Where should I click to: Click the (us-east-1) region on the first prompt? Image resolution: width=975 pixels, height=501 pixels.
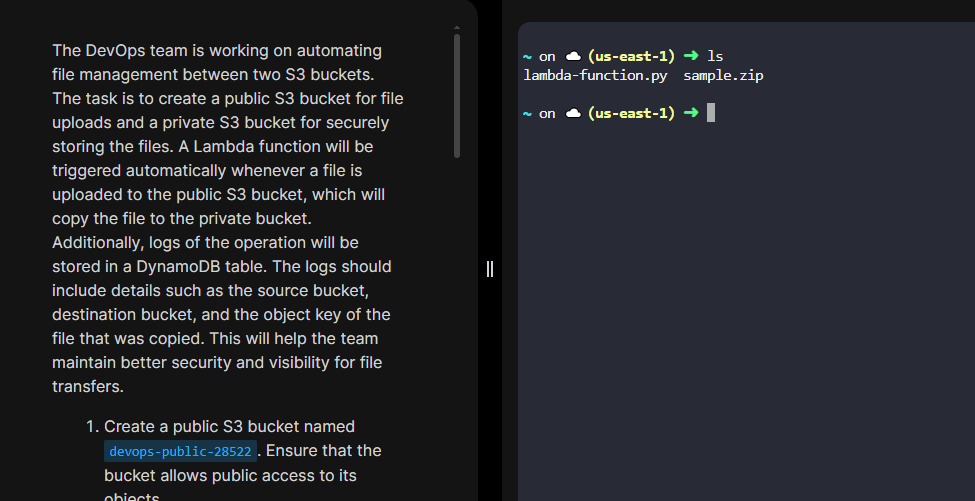(631, 56)
